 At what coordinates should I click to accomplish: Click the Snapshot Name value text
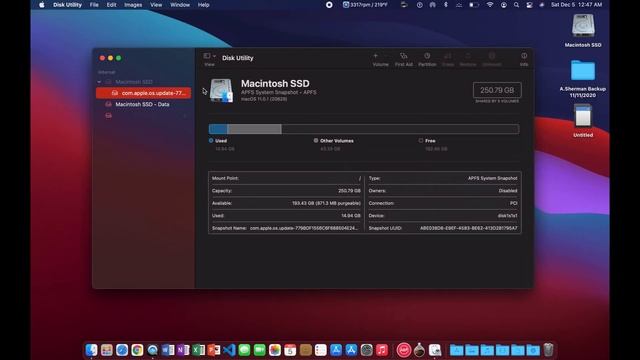pos(304,228)
